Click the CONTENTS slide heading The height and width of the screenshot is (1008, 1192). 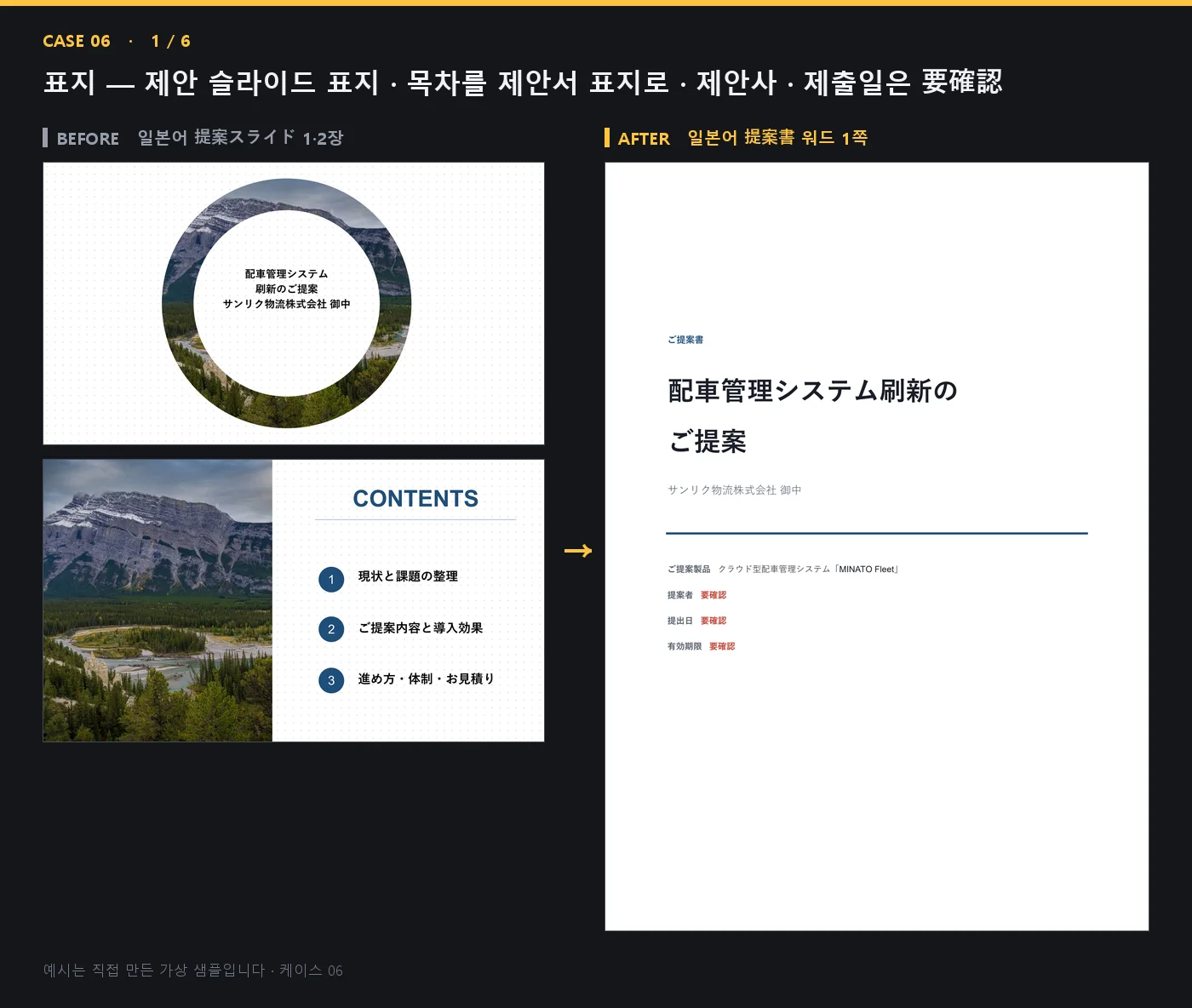(x=415, y=499)
